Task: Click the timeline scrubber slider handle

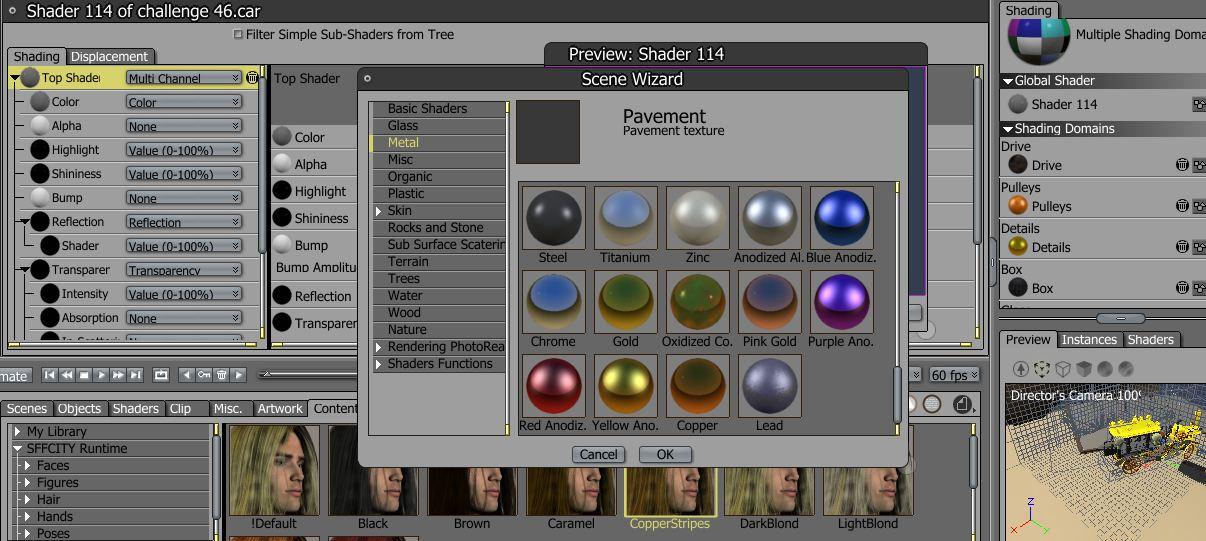Action: pyautogui.click(x=265, y=375)
